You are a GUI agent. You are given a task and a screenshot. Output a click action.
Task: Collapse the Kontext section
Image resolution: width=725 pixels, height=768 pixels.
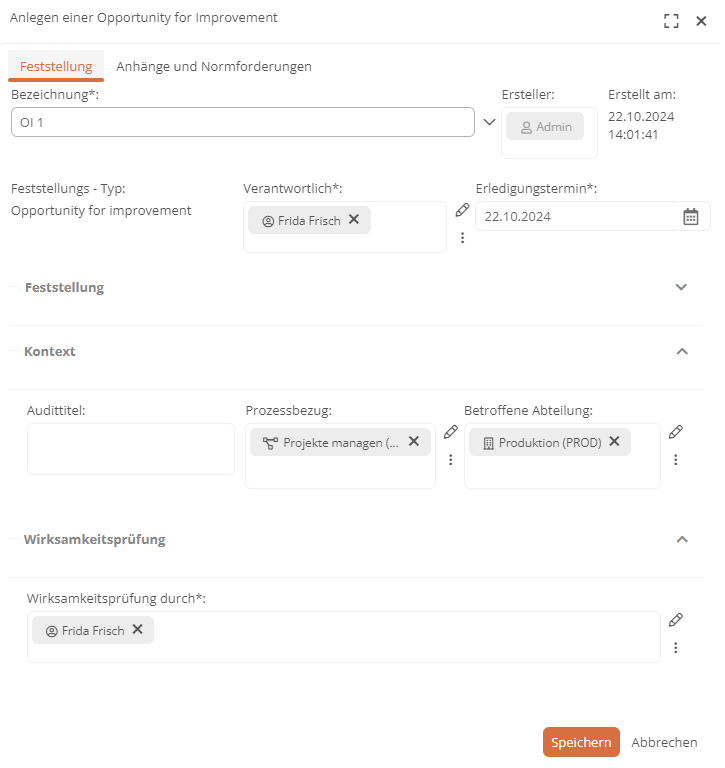(682, 351)
